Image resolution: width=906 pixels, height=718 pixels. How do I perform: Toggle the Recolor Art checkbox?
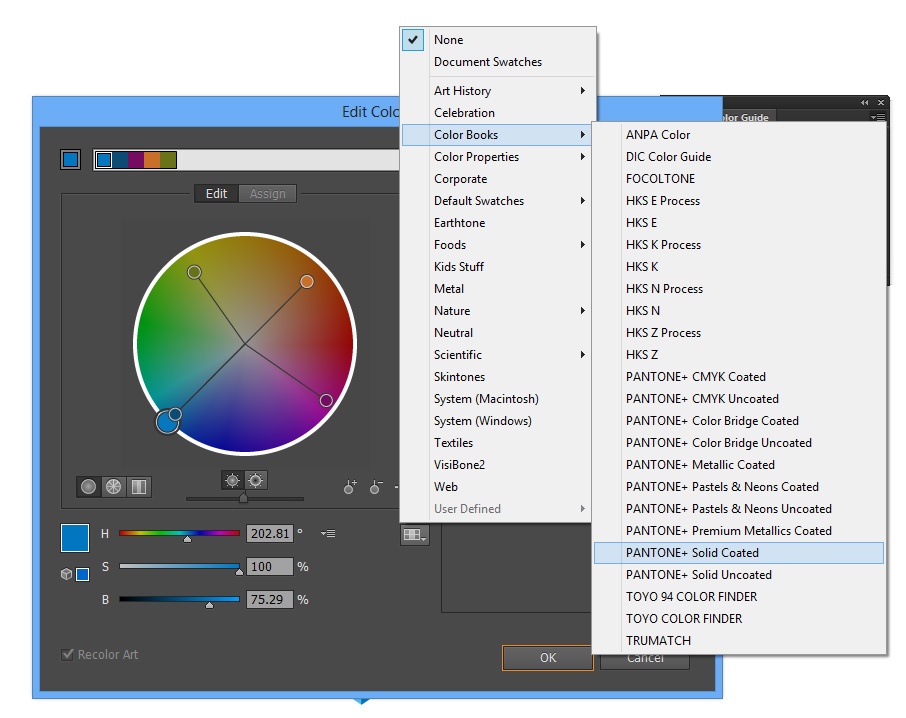point(68,654)
